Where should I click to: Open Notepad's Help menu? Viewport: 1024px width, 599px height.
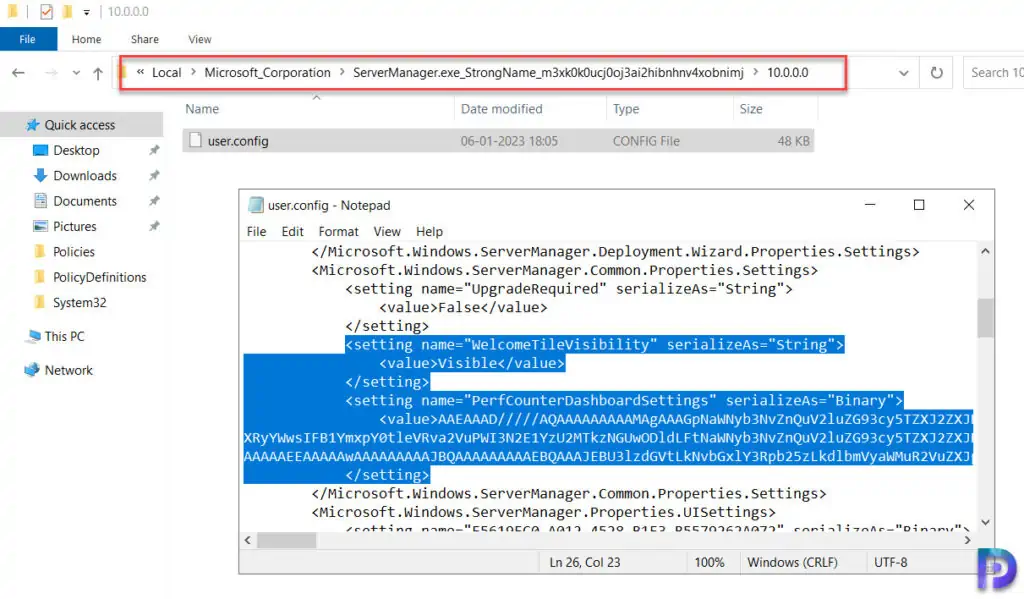[429, 231]
